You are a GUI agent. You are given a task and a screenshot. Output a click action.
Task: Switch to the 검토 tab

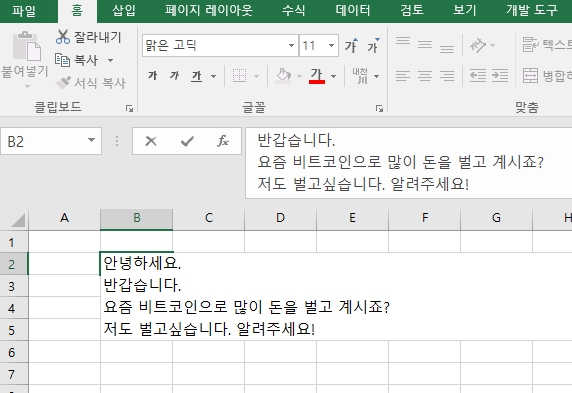pos(412,10)
